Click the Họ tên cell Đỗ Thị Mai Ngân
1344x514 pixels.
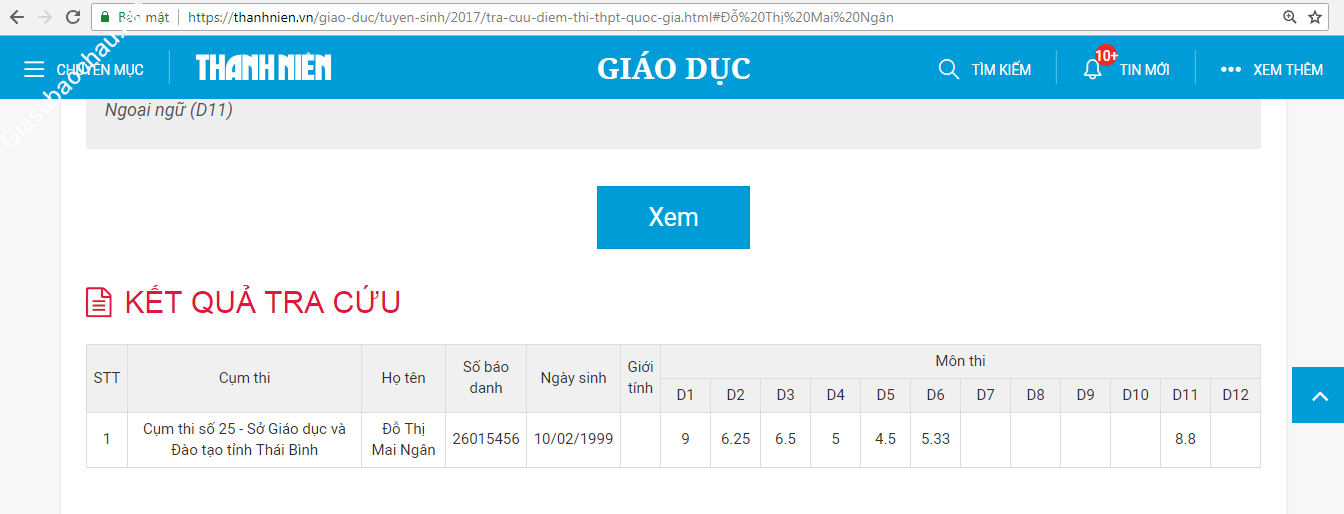(x=403, y=439)
